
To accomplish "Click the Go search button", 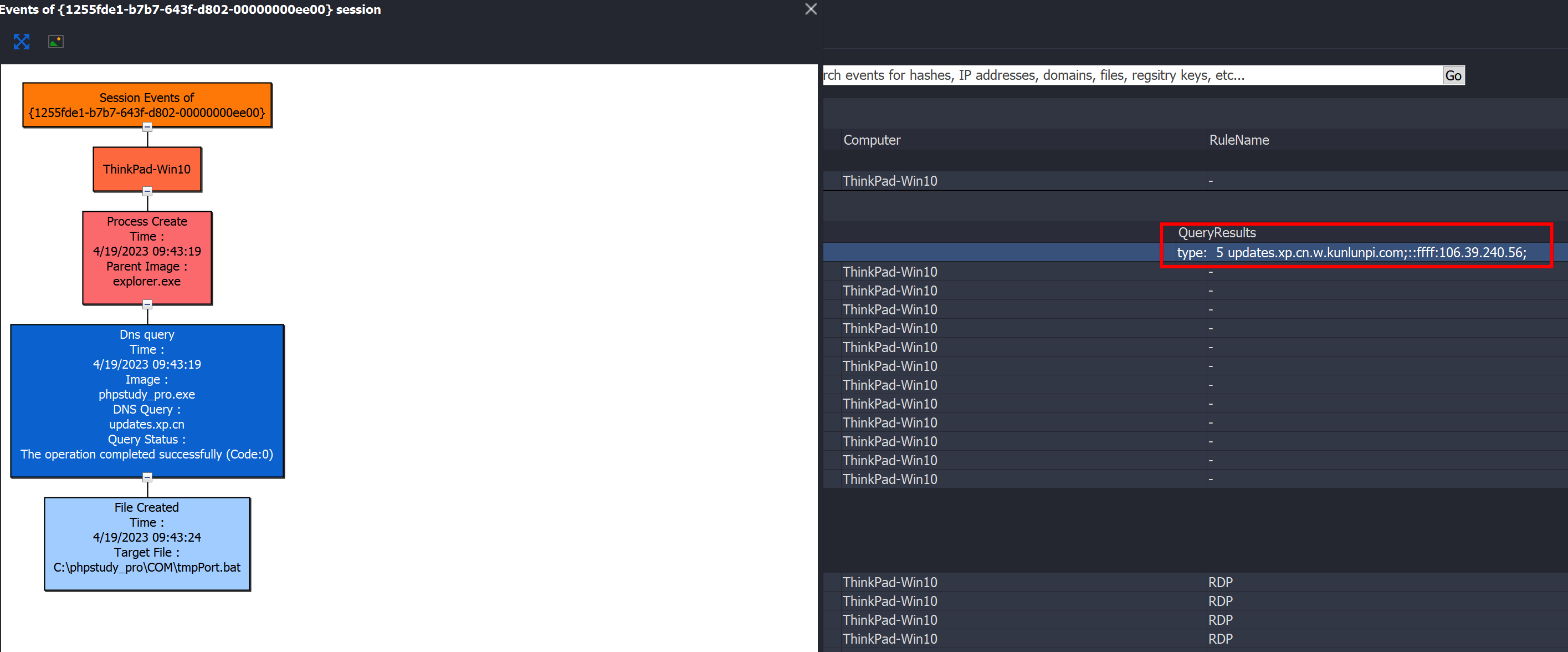I will point(1453,75).
